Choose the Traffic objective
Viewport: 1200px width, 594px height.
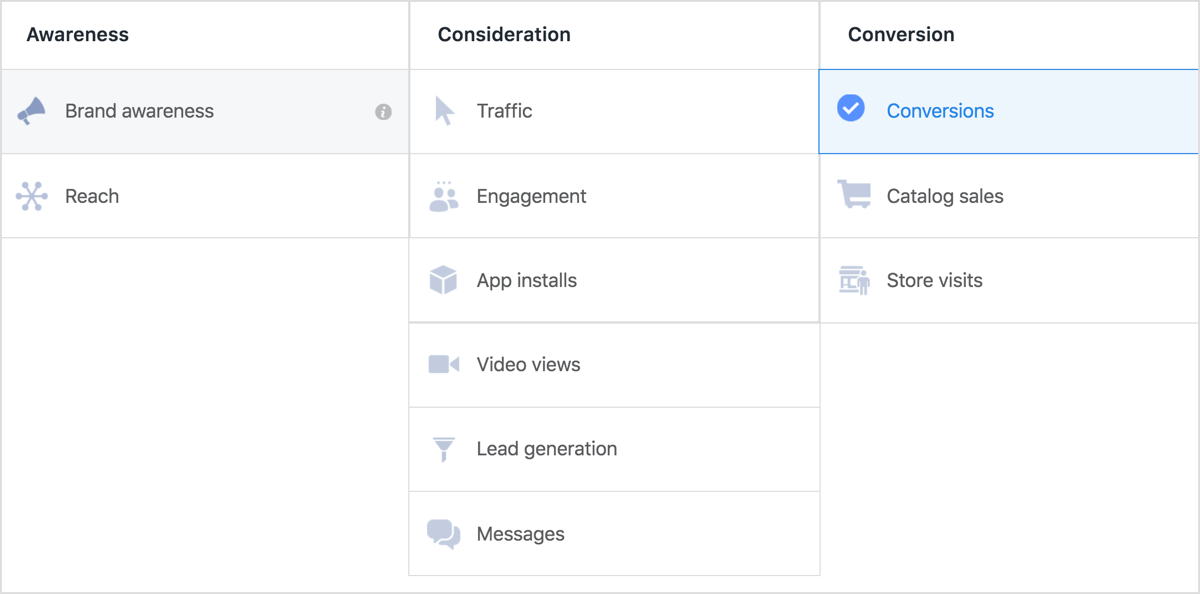coord(614,112)
